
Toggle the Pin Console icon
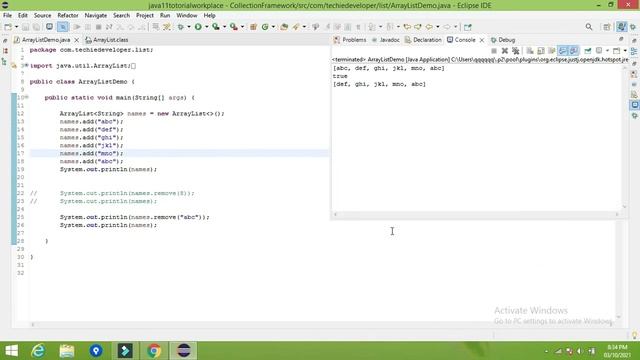[588, 51]
